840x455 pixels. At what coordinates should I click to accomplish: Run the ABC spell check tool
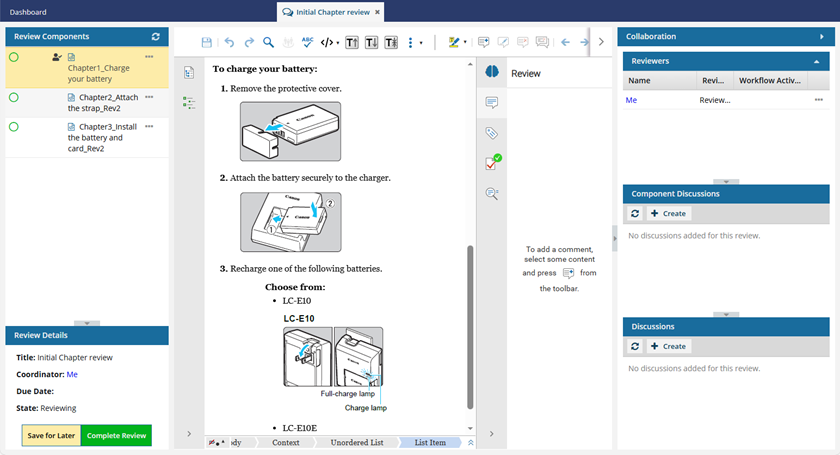coord(308,42)
